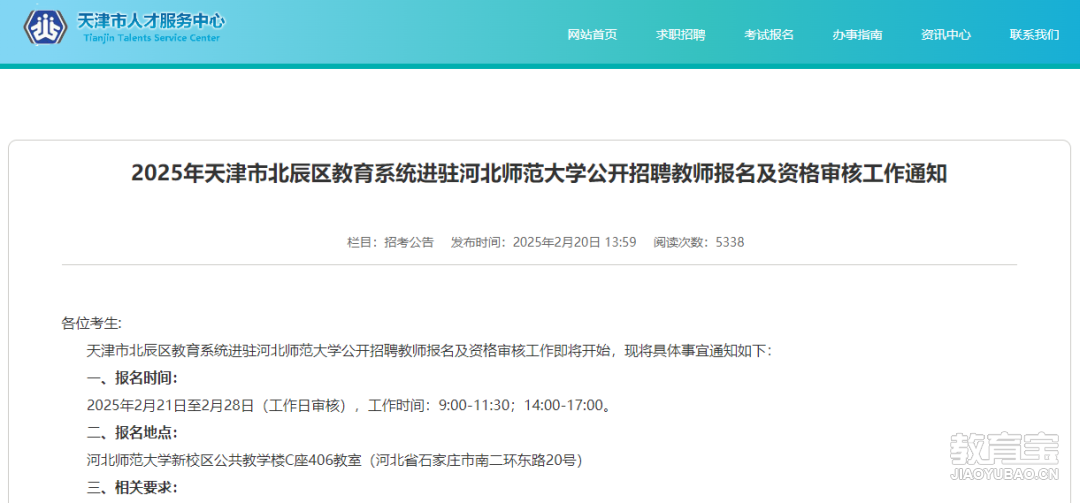The height and width of the screenshot is (503, 1080).
Task: Click the 河北师范大学新校区公共教学楼C座406教室 address line
Action: (335, 460)
